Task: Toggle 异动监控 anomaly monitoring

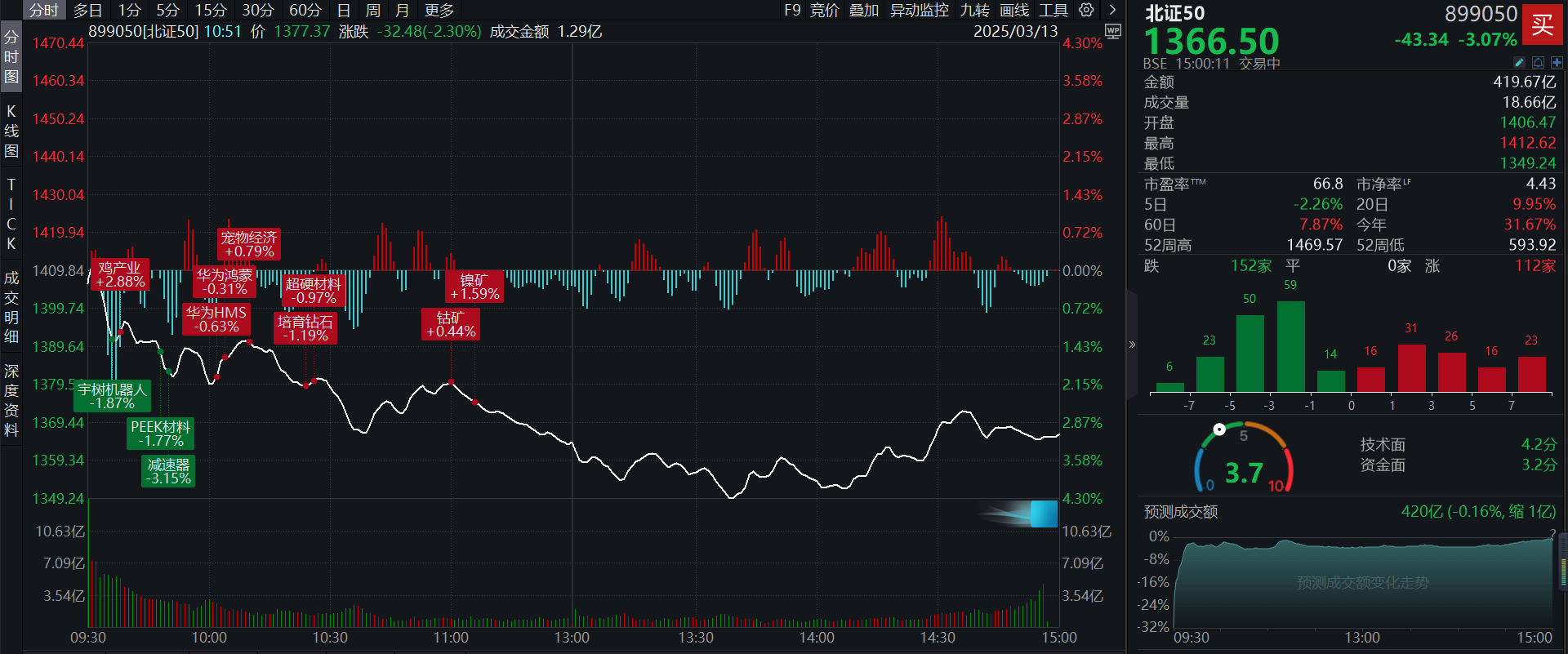Action: (919, 10)
